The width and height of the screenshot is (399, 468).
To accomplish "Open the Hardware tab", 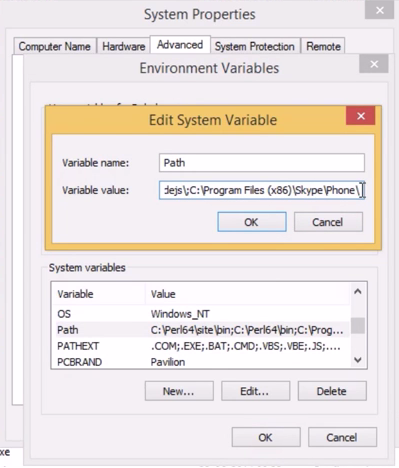I will [x=123, y=46].
